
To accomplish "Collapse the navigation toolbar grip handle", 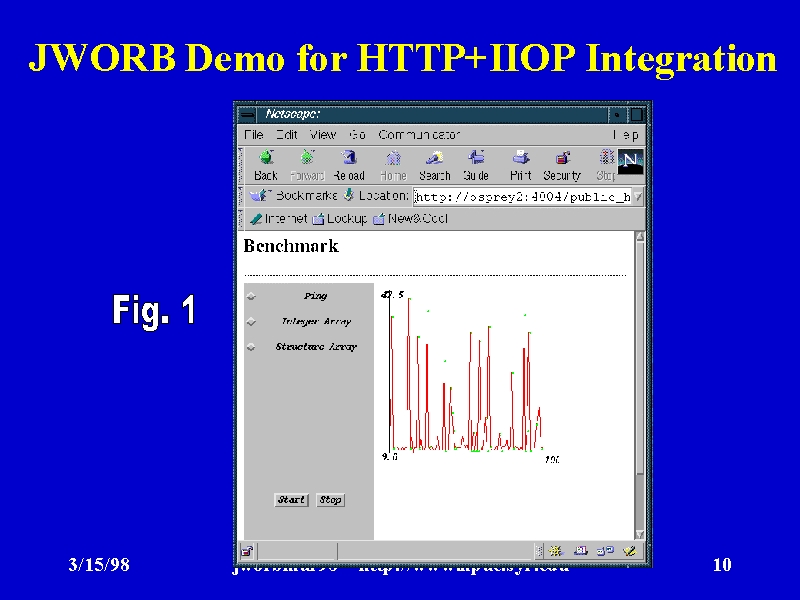I will (241, 165).
